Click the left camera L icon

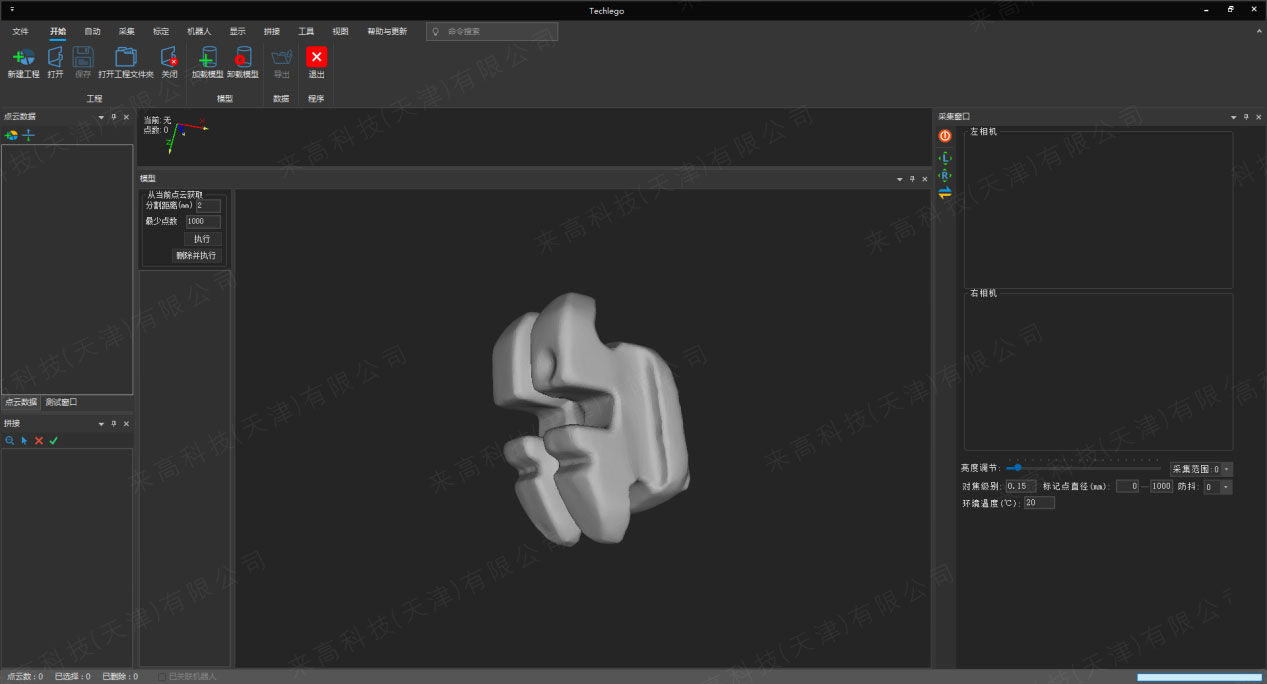(x=945, y=158)
